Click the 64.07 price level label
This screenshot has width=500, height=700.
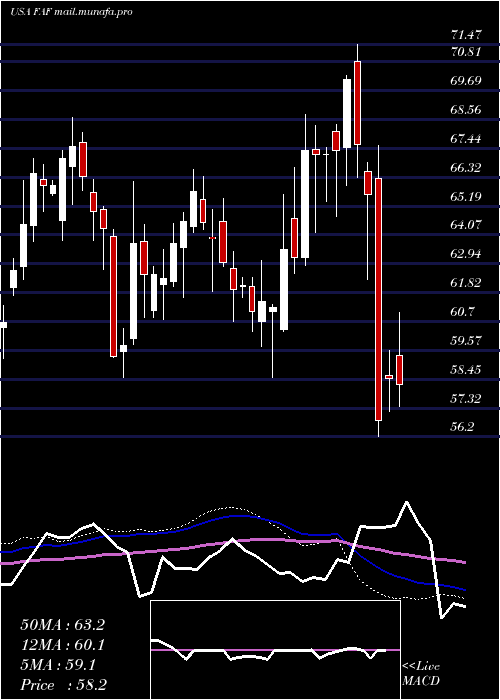click(x=466, y=225)
